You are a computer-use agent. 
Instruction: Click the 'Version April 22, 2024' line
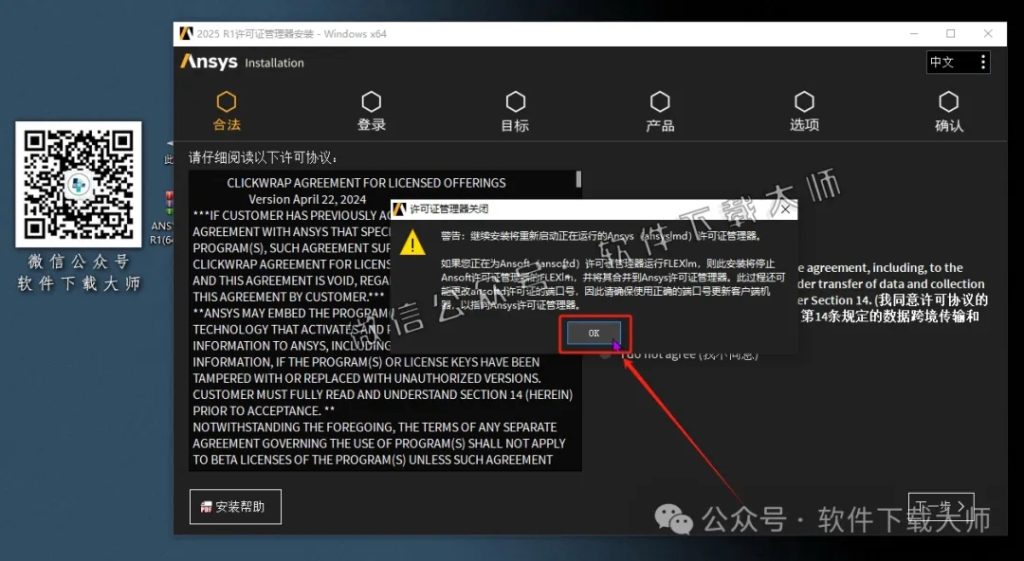(x=307, y=199)
